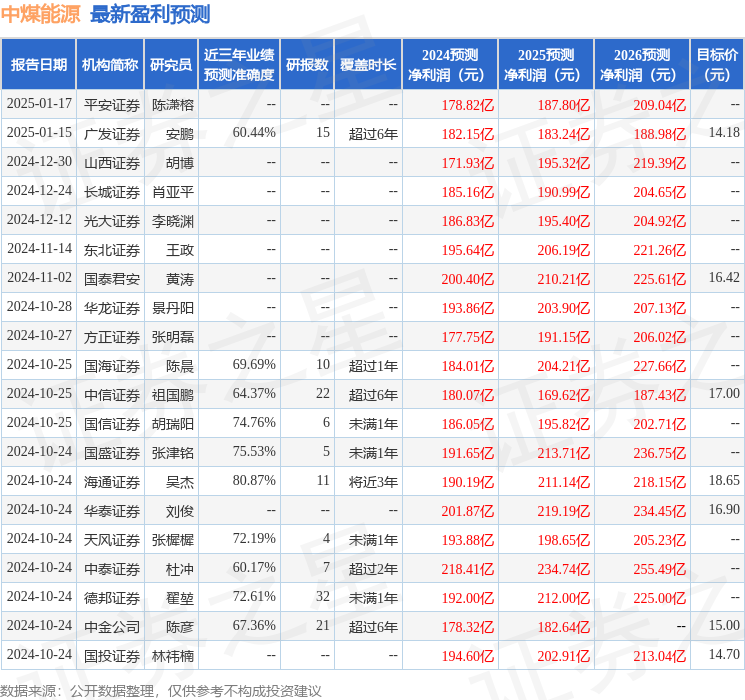Select the 平安证券 institution cell
This screenshot has height=700, width=745.
click(112, 105)
